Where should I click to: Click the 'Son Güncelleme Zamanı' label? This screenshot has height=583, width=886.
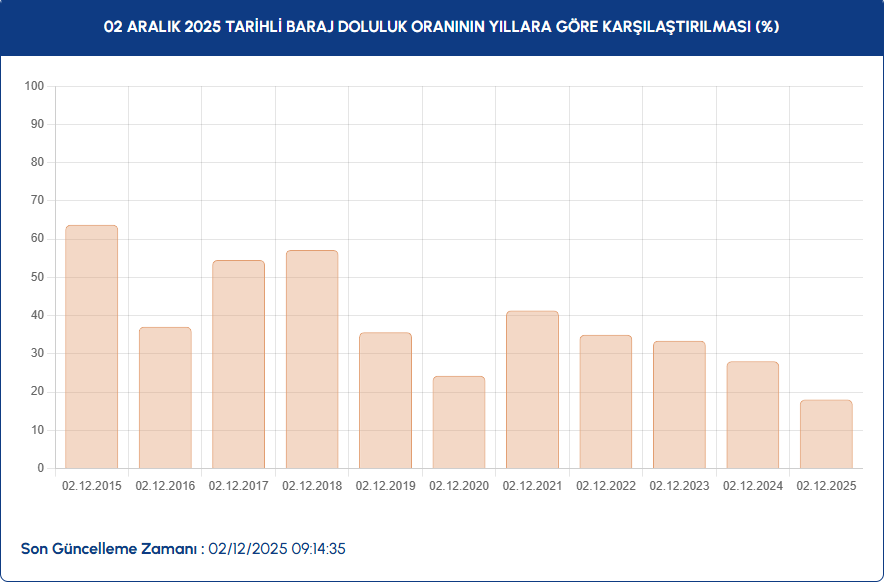point(112,549)
